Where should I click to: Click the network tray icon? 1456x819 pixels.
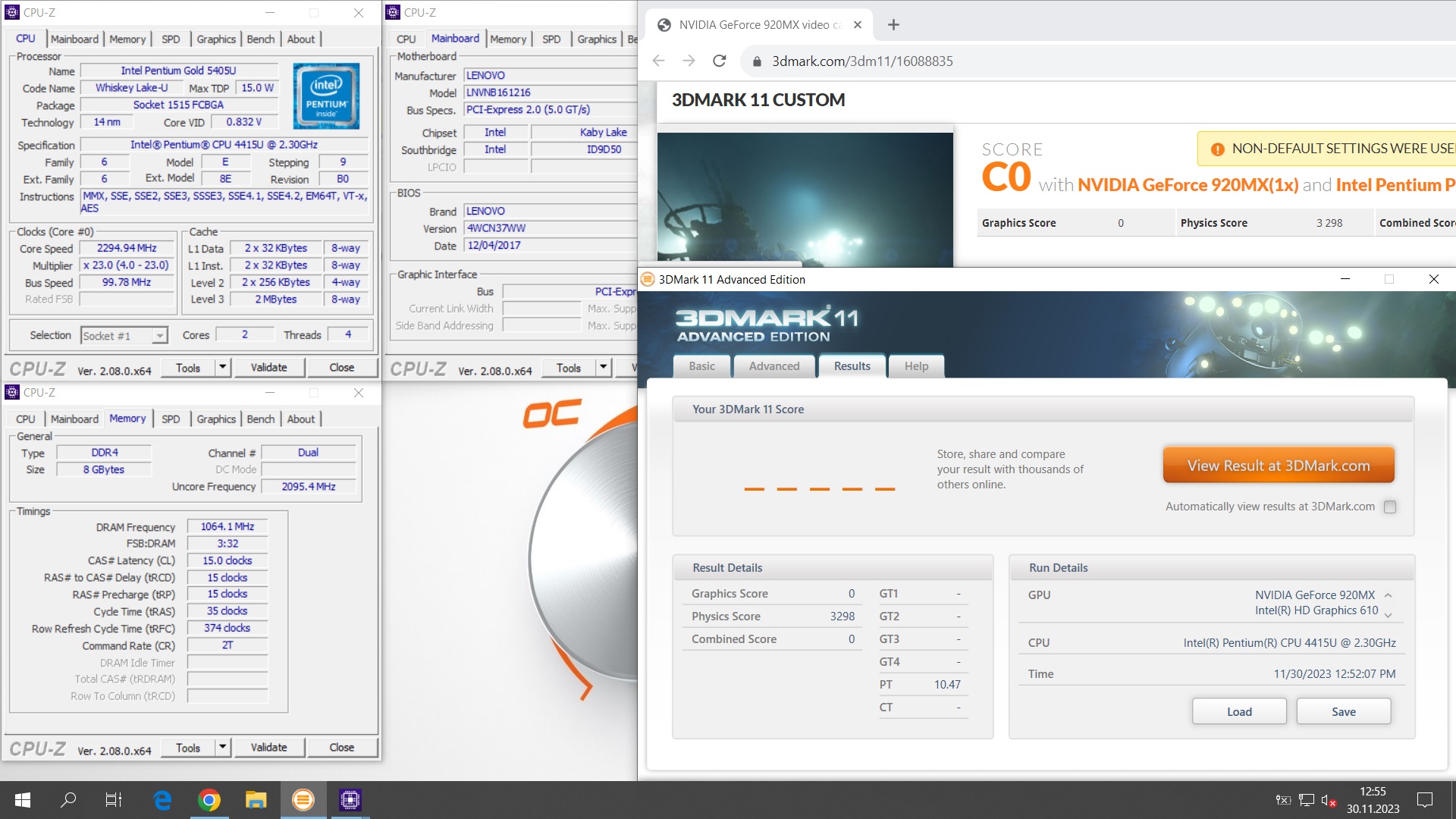click(x=1306, y=800)
